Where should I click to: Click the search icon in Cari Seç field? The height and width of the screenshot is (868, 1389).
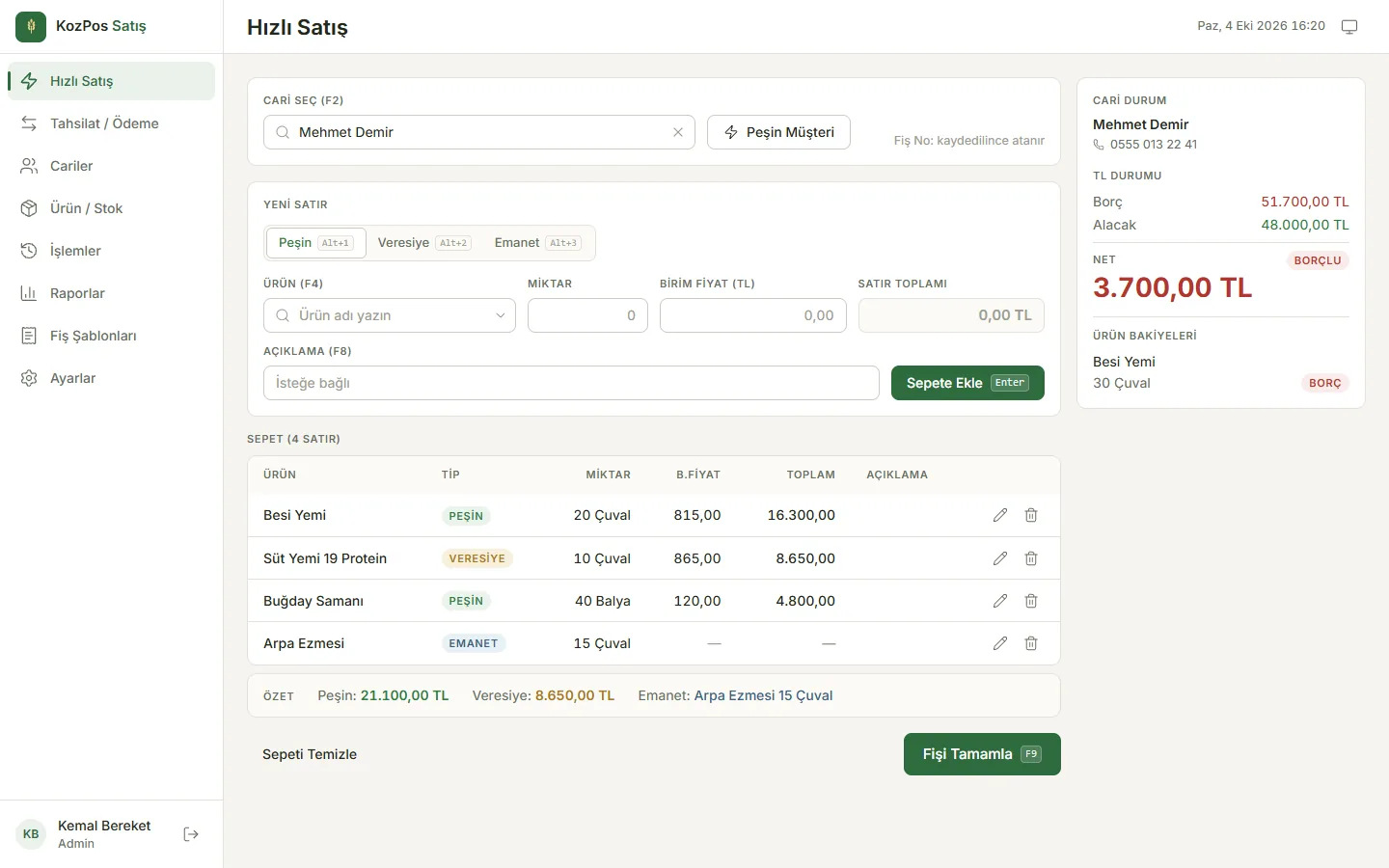coord(283,132)
